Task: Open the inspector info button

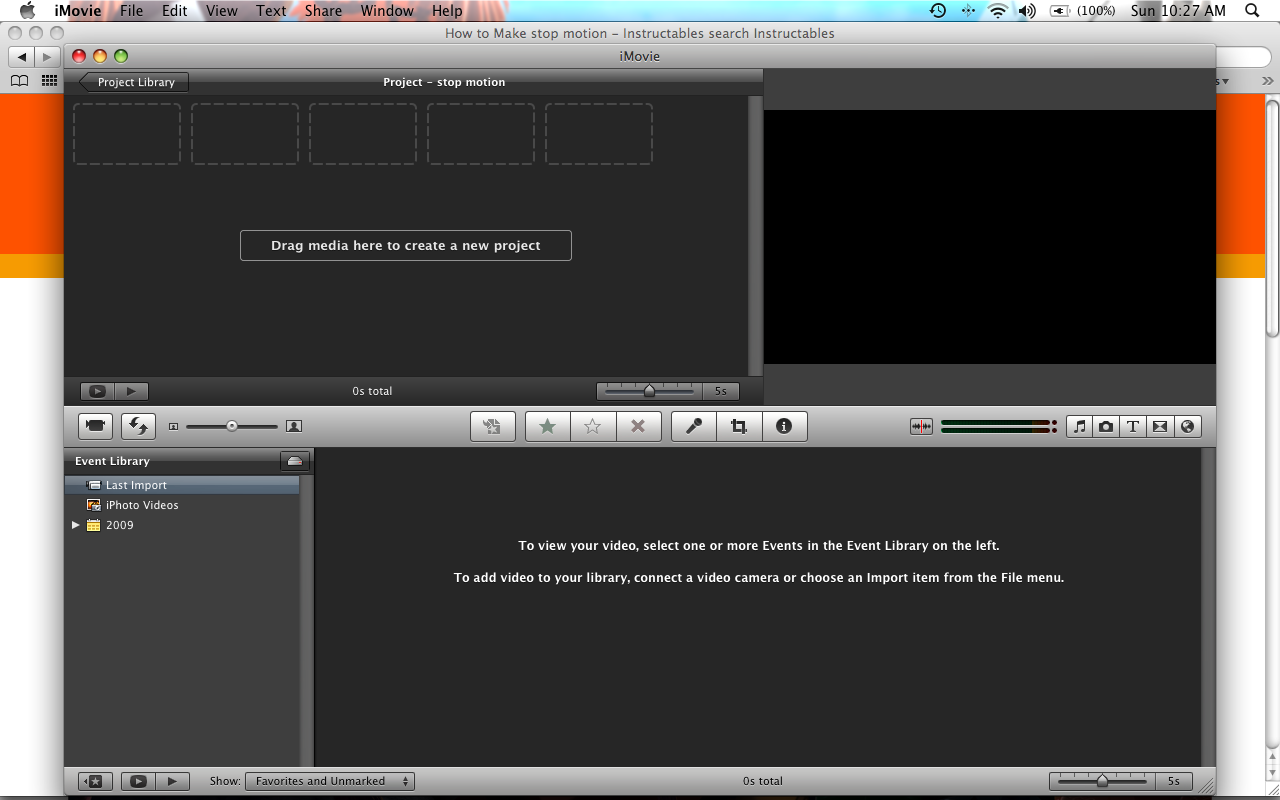Action: point(784,426)
